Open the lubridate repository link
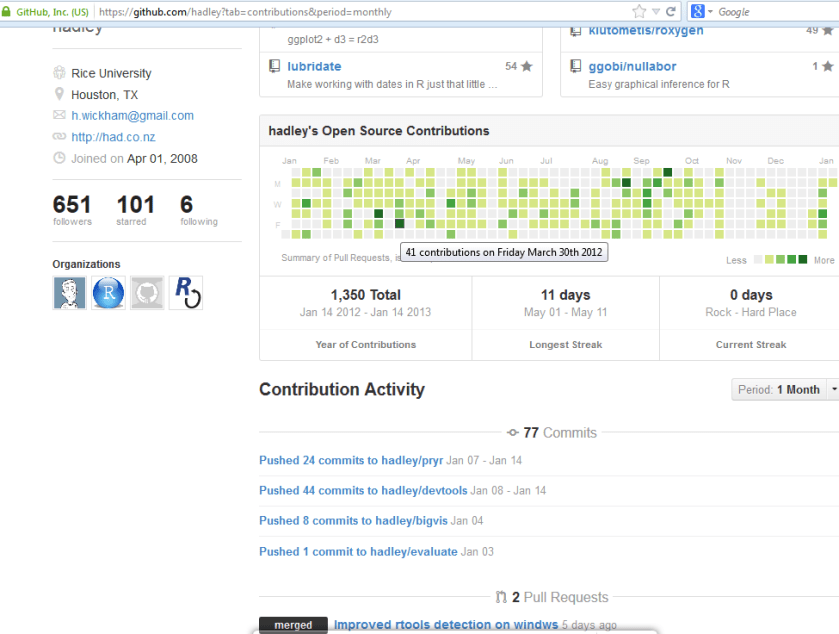 314,67
